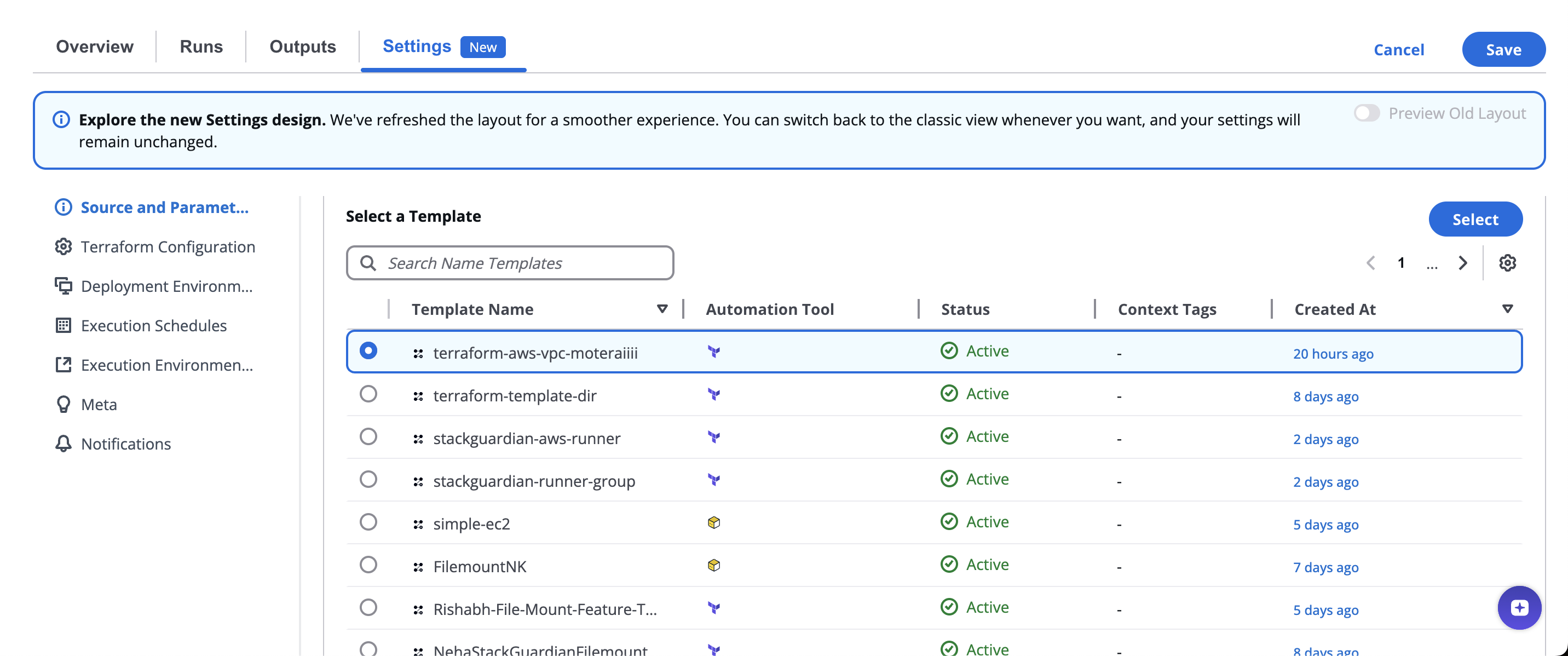This screenshot has width=1568, height=656.
Task: Click the Save button
Action: [x=1503, y=50]
